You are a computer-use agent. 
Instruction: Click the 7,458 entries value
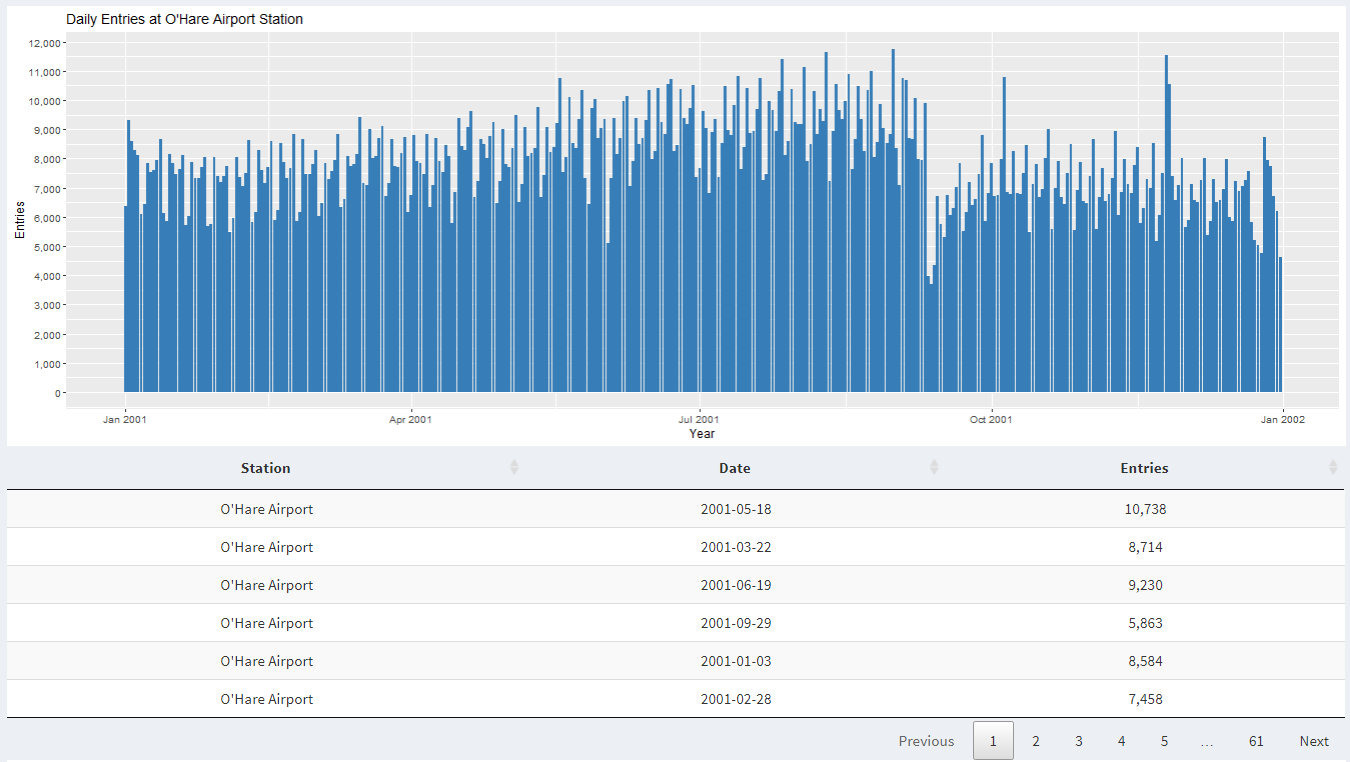coord(1145,699)
